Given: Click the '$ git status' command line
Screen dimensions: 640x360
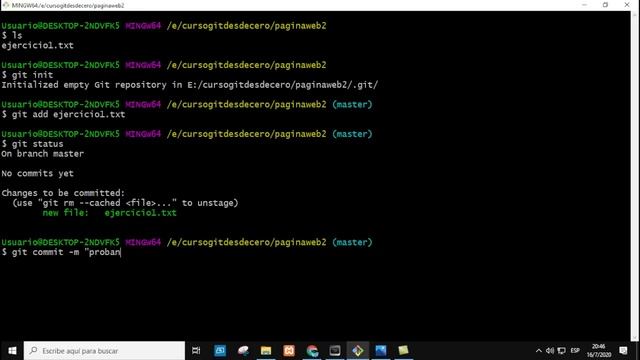Looking at the screenshot, I should point(32,144).
